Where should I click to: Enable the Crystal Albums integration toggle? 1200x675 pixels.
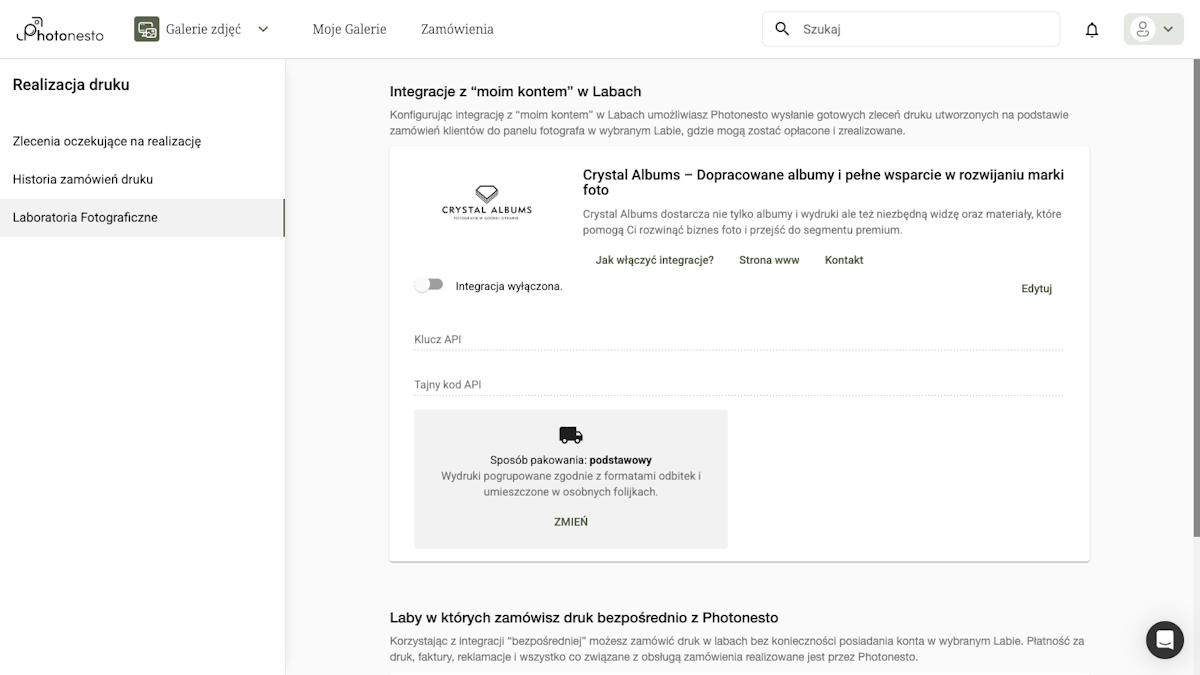428,284
